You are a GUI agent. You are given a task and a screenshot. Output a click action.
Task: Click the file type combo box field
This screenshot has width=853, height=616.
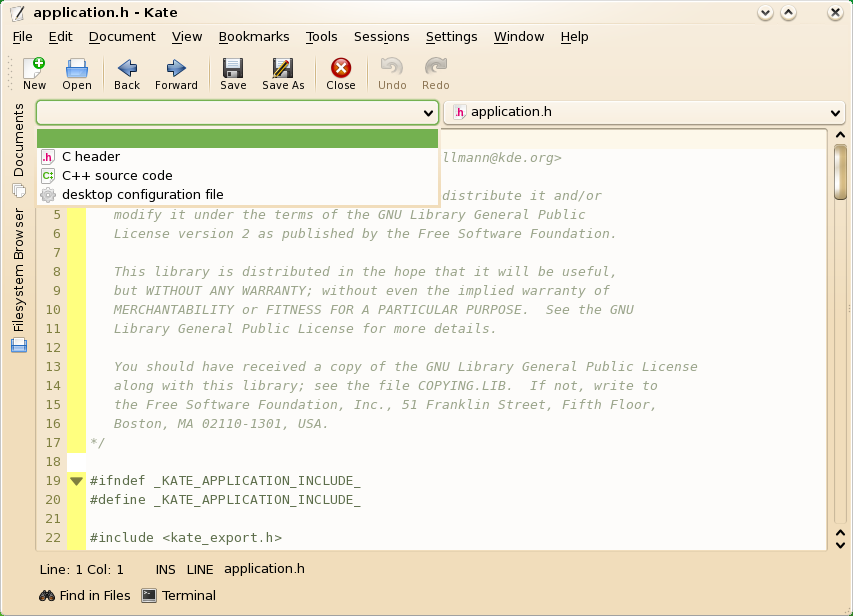237,113
